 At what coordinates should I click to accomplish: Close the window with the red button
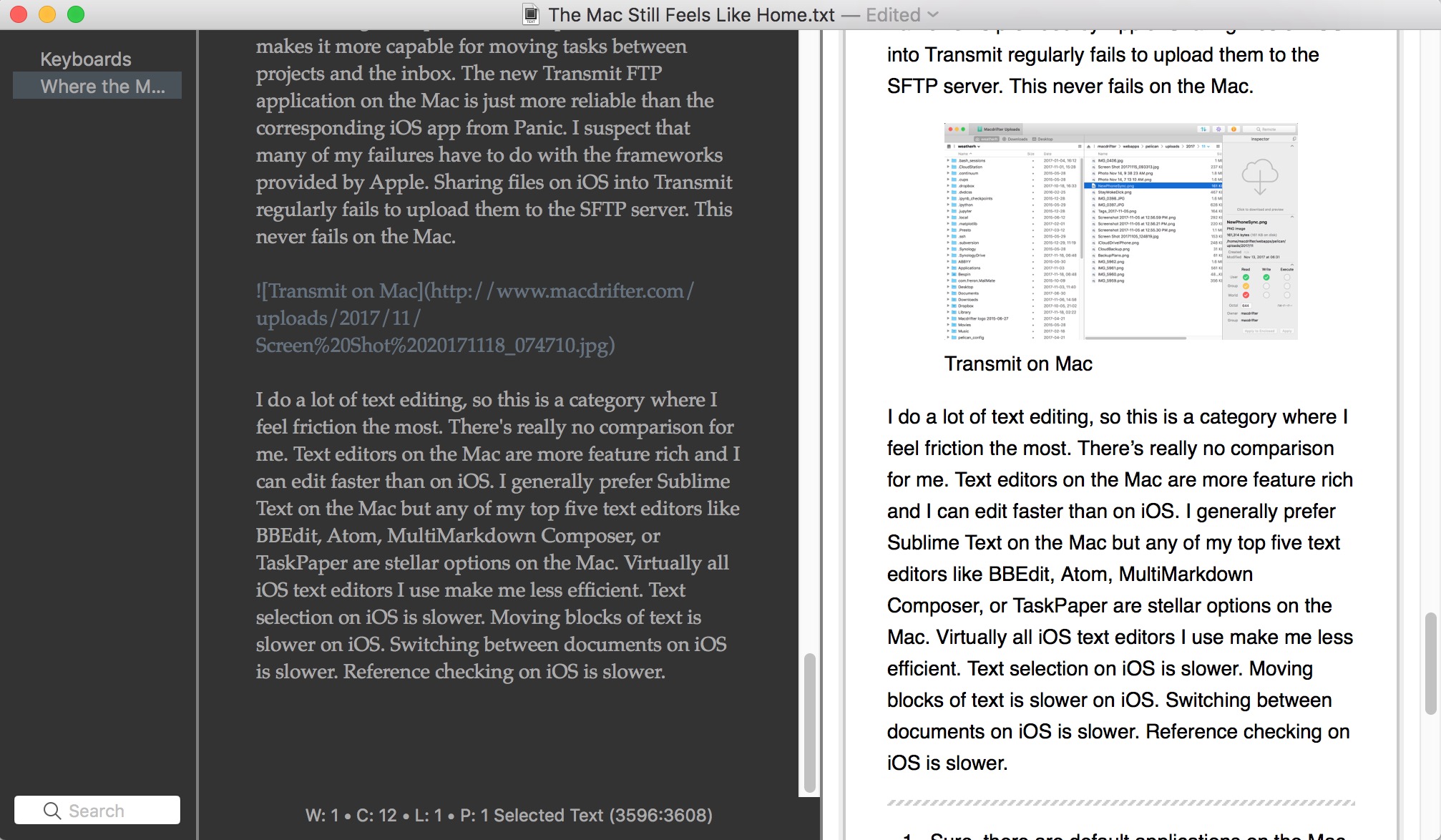[x=19, y=14]
